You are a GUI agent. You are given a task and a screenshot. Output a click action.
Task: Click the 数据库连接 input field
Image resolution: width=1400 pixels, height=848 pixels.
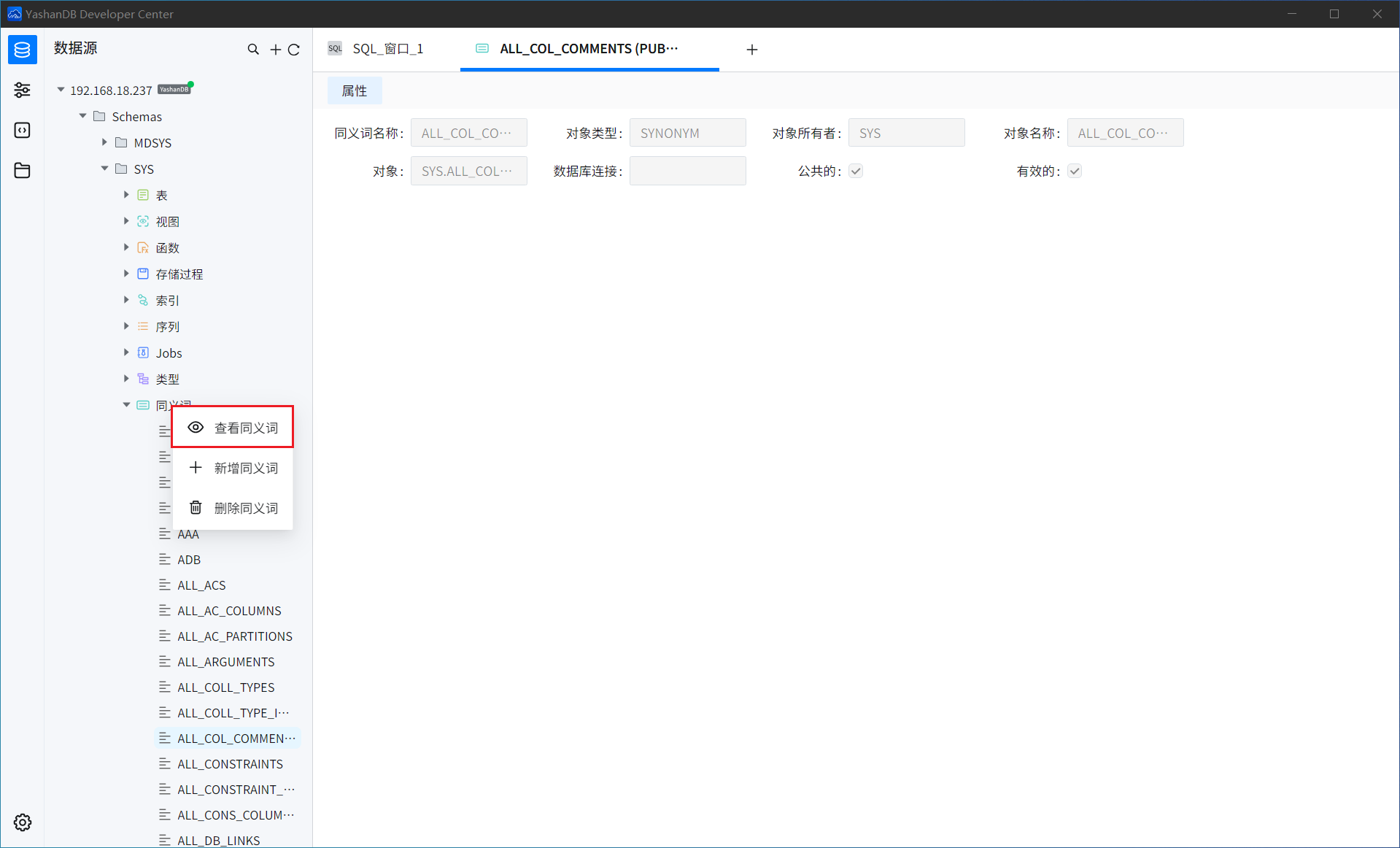coord(687,171)
